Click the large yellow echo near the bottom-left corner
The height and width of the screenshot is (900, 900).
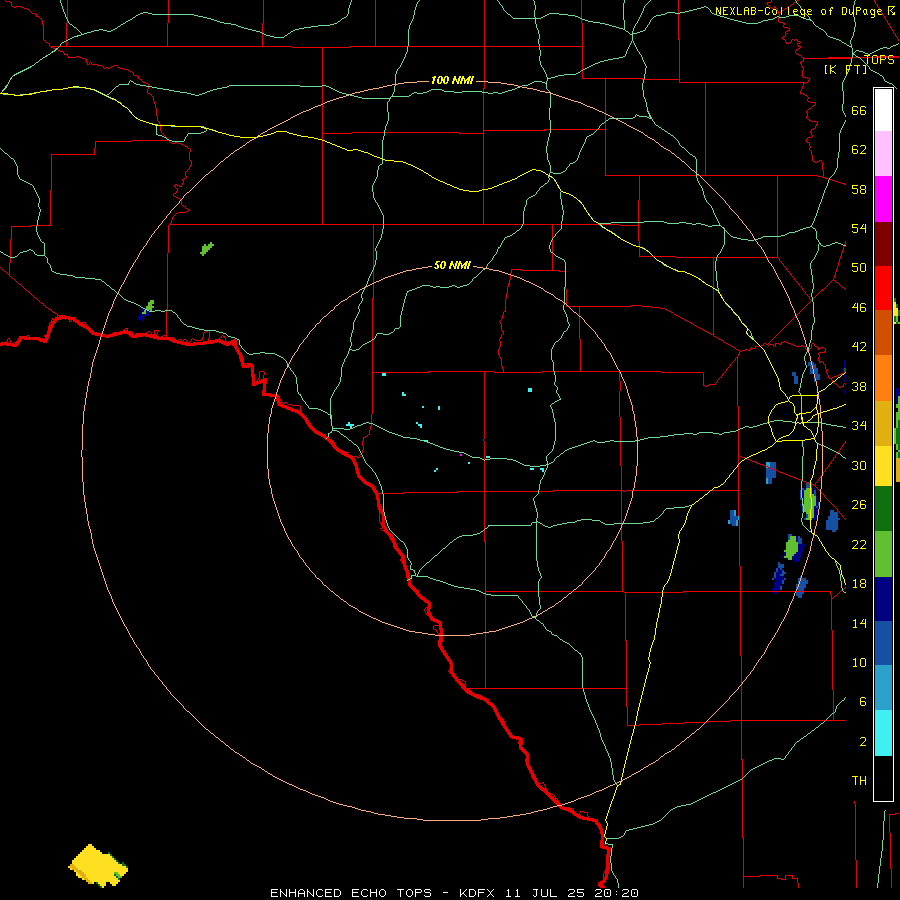(98, 865)
